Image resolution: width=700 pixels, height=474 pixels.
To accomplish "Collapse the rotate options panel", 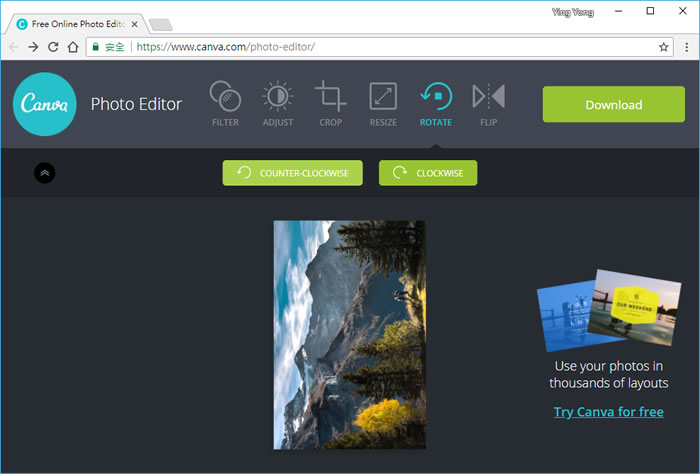I will pos(45,173).
